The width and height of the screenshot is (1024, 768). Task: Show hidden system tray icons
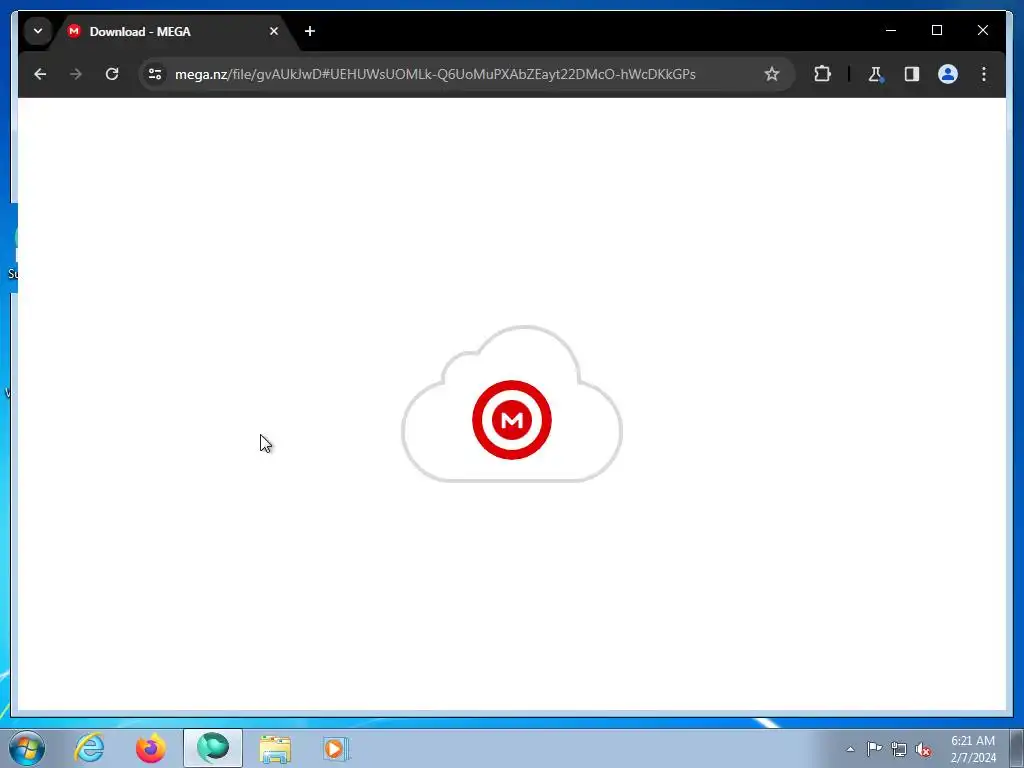point(850,750)
